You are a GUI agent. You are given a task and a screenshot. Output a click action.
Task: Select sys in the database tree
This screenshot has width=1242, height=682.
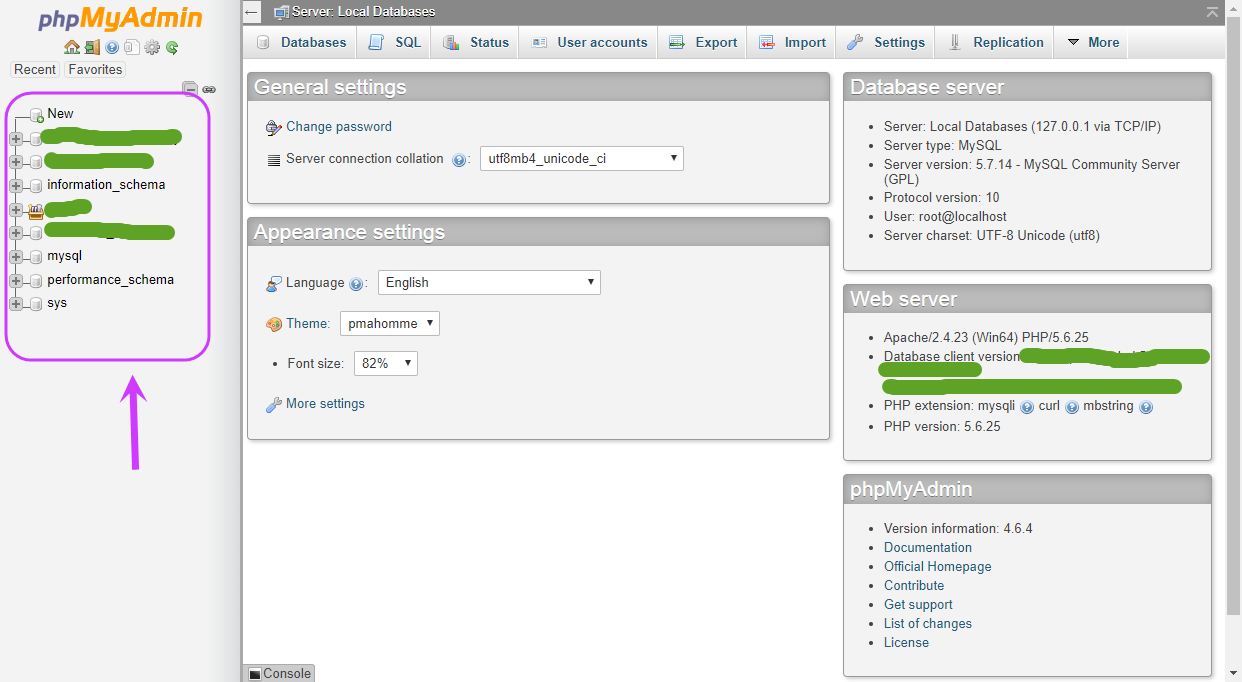[x=57, y=303]
